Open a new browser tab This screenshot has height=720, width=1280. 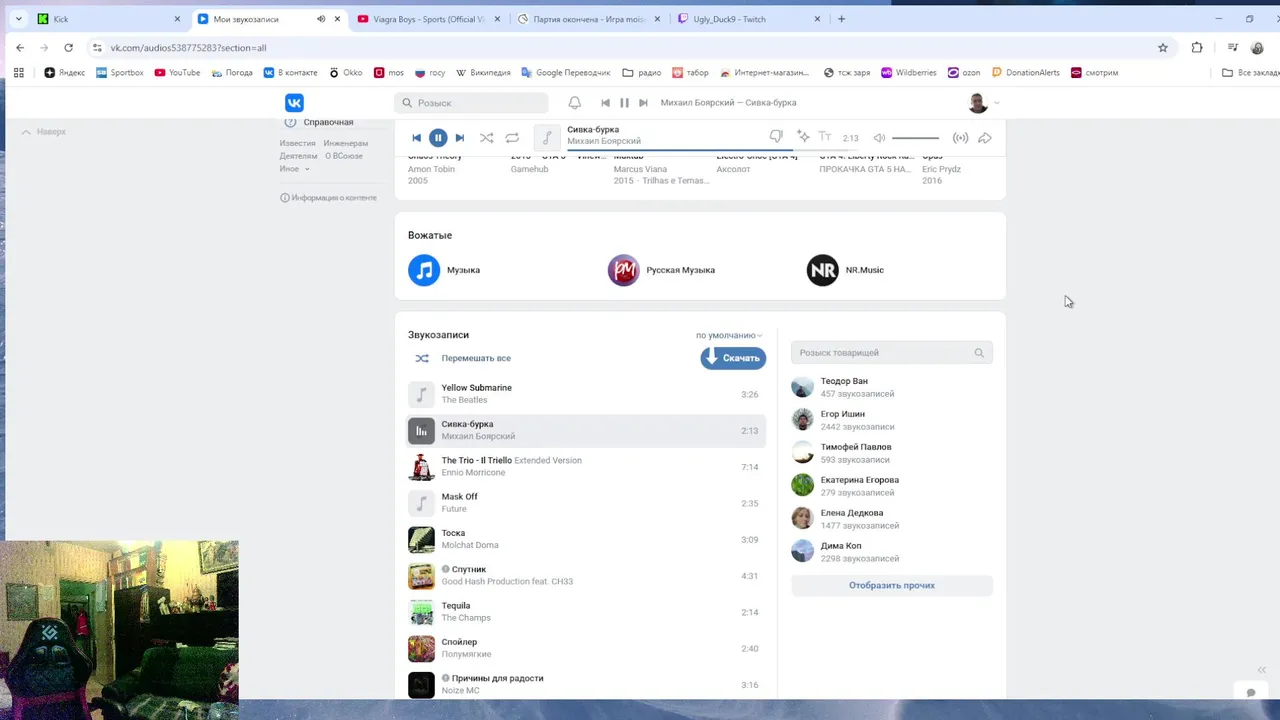(x=841, y=19)
